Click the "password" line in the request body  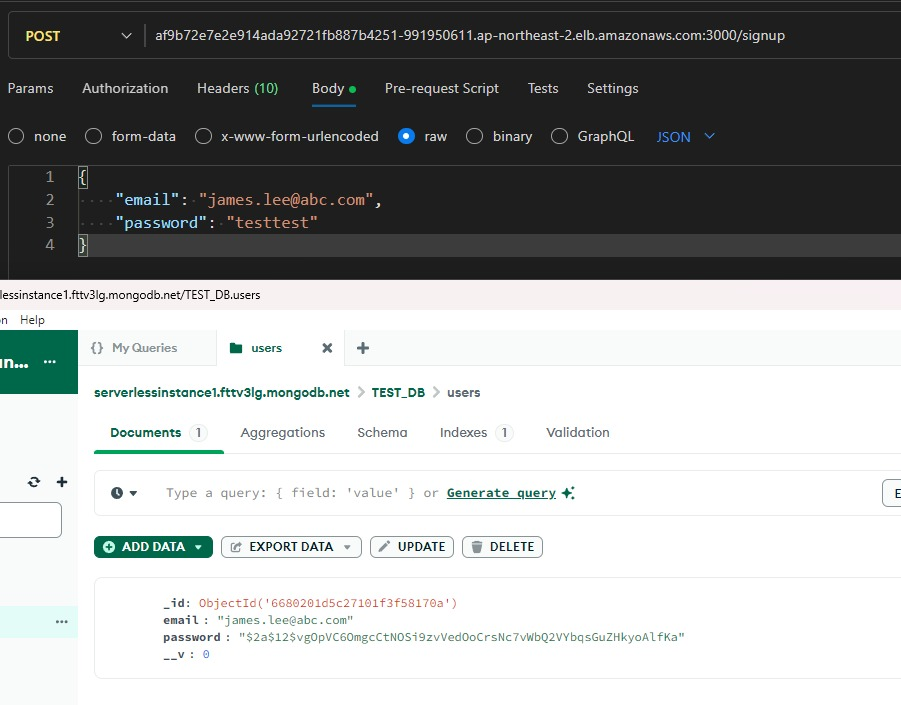216,223
